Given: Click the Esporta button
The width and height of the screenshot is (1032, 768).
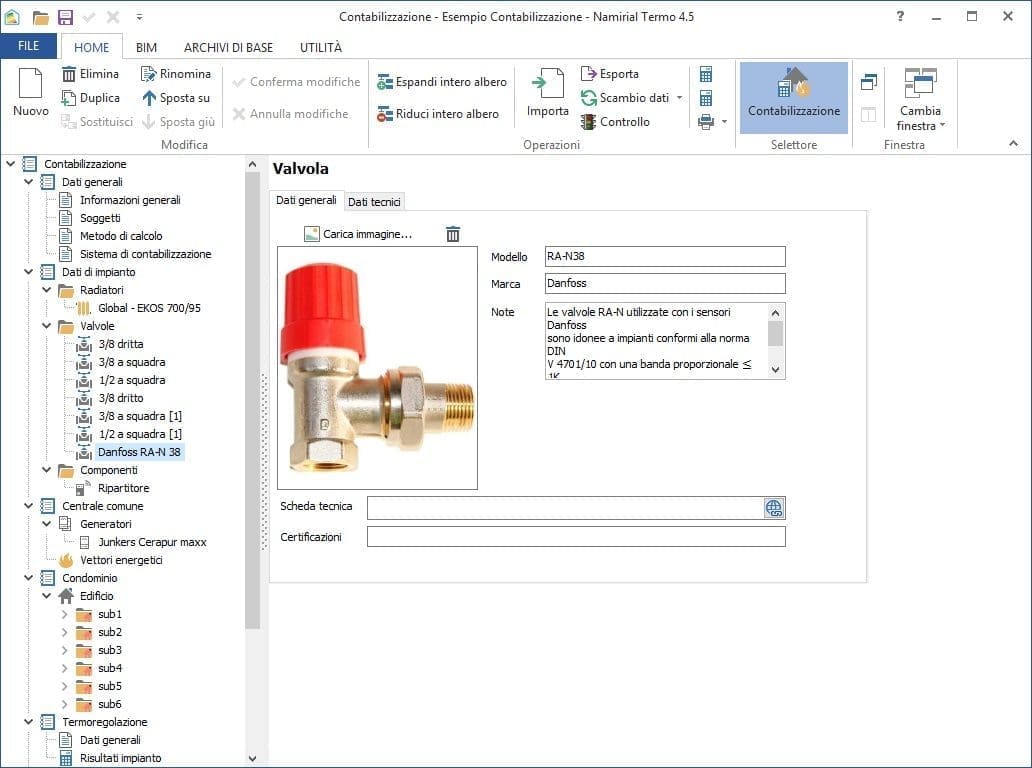Looking at the screenshot, I should pyautogui.click(x=609, y=74).
